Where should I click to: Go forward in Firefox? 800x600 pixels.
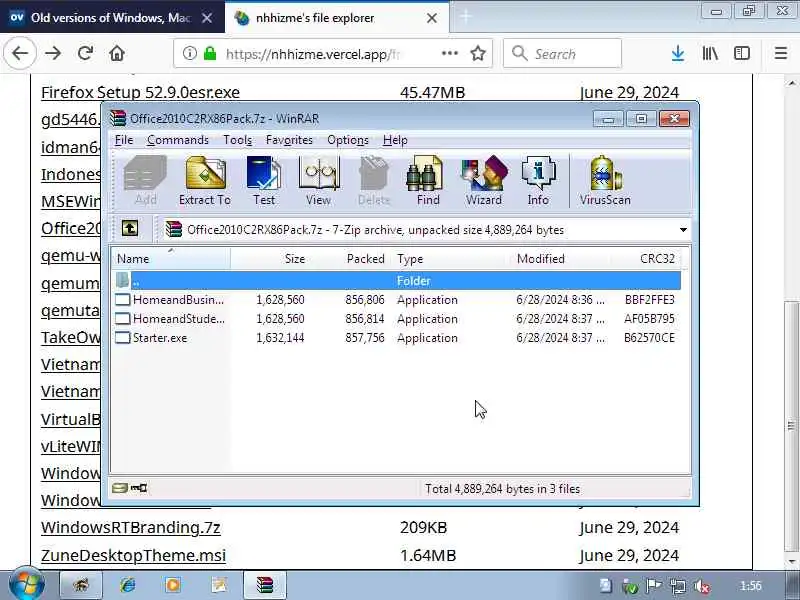point(53,53)
